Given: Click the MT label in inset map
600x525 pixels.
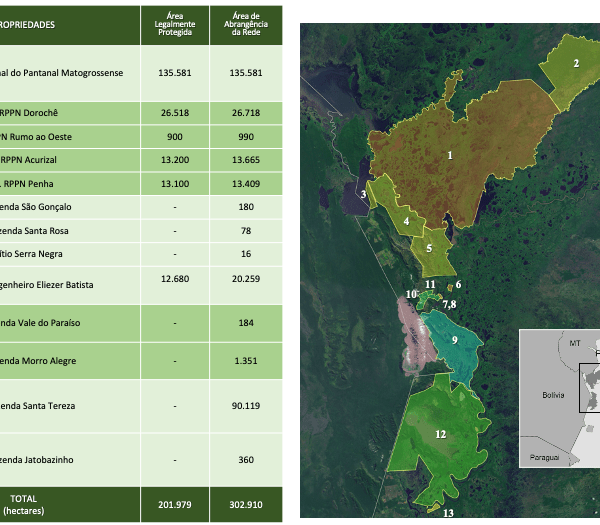Looking at the screenshot, I should click(x=574, y=343).
